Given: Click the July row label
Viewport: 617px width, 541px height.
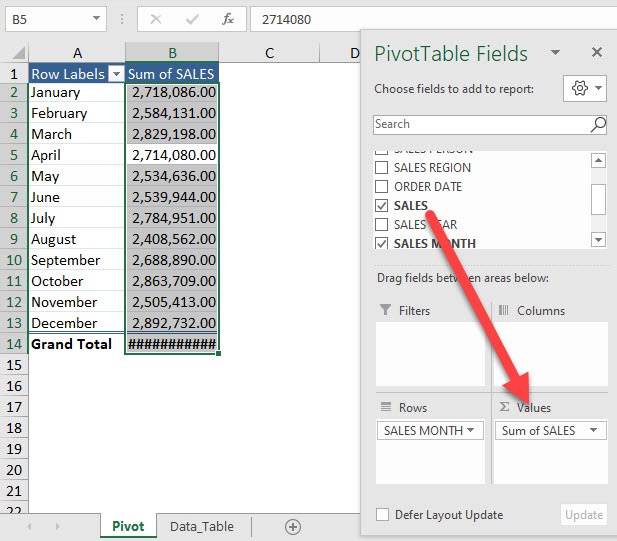Looking at the screenshot, I should pos(77,218).
